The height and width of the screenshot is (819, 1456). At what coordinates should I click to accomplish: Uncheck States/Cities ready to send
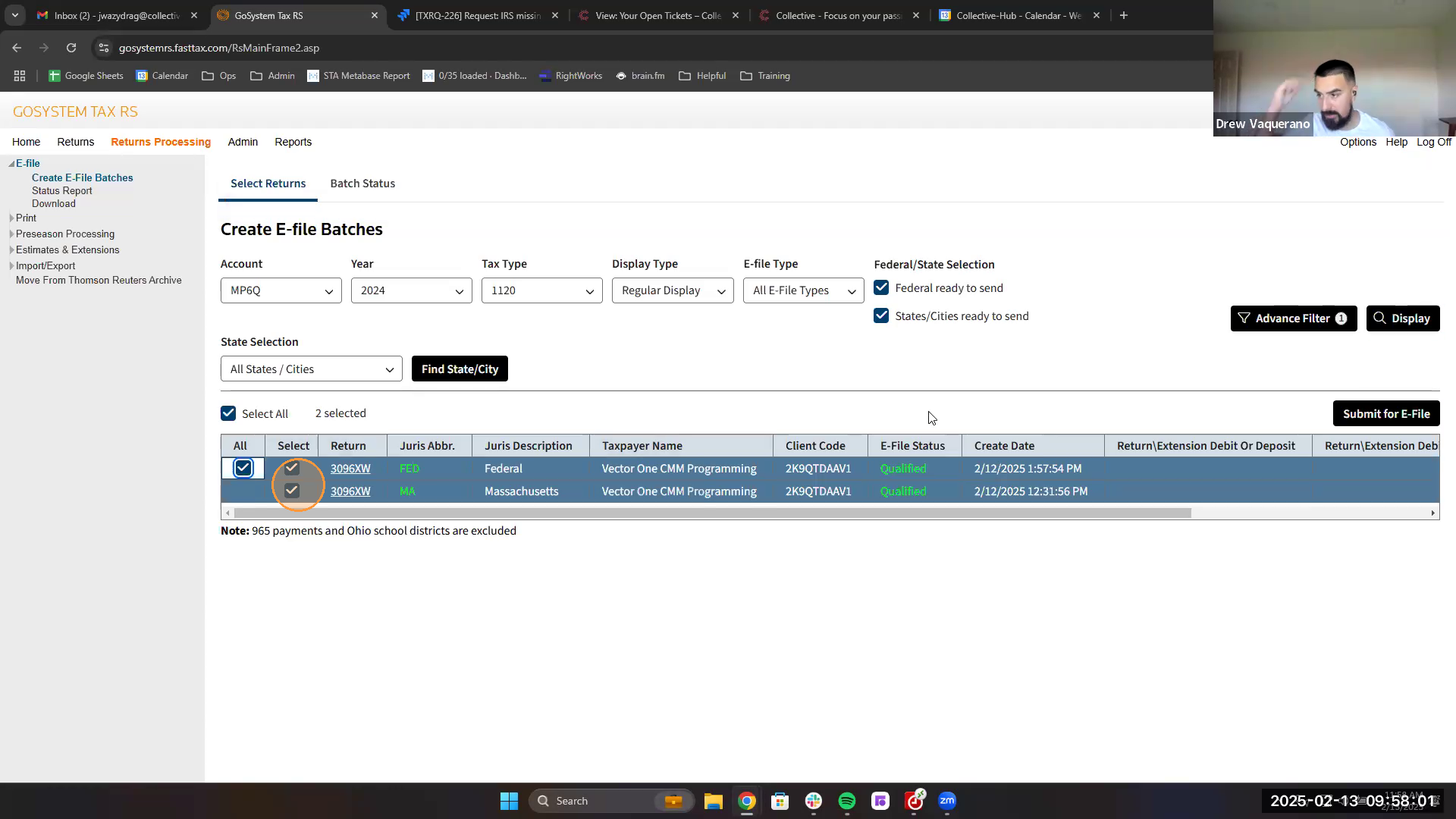click(x=881, y=316)
